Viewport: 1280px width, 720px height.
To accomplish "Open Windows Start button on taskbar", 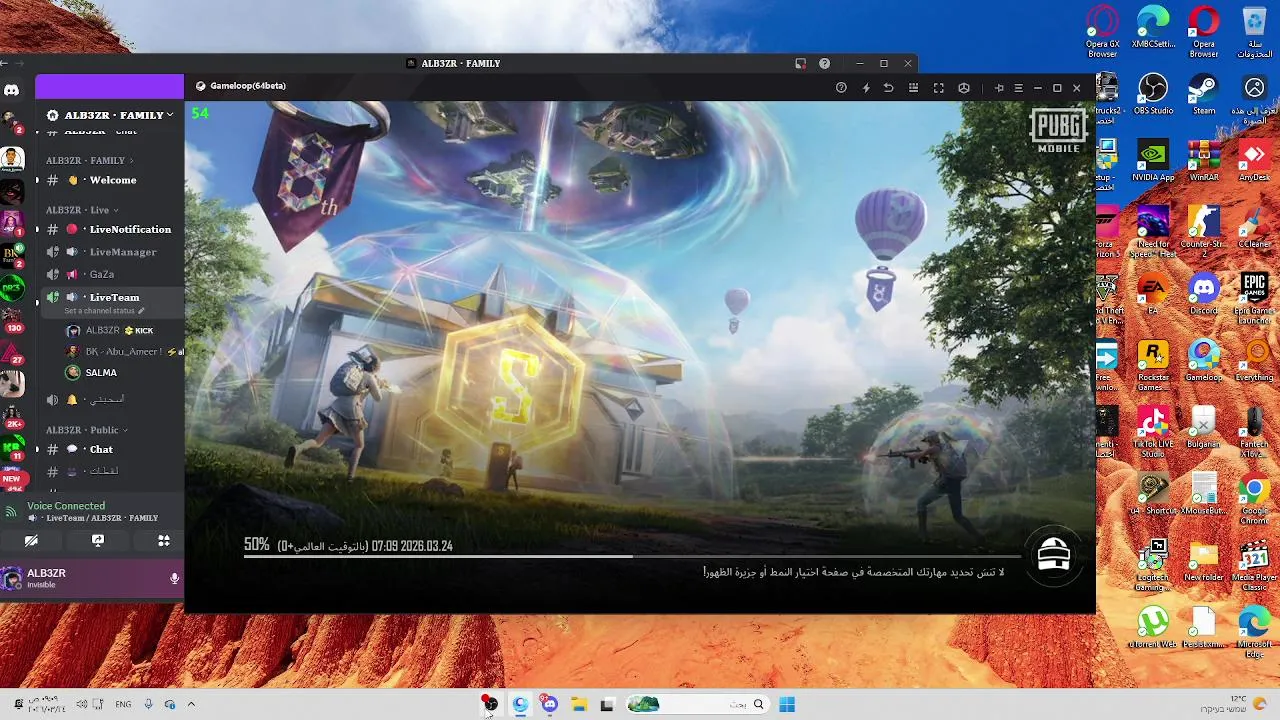I will [x=787, y=705].
